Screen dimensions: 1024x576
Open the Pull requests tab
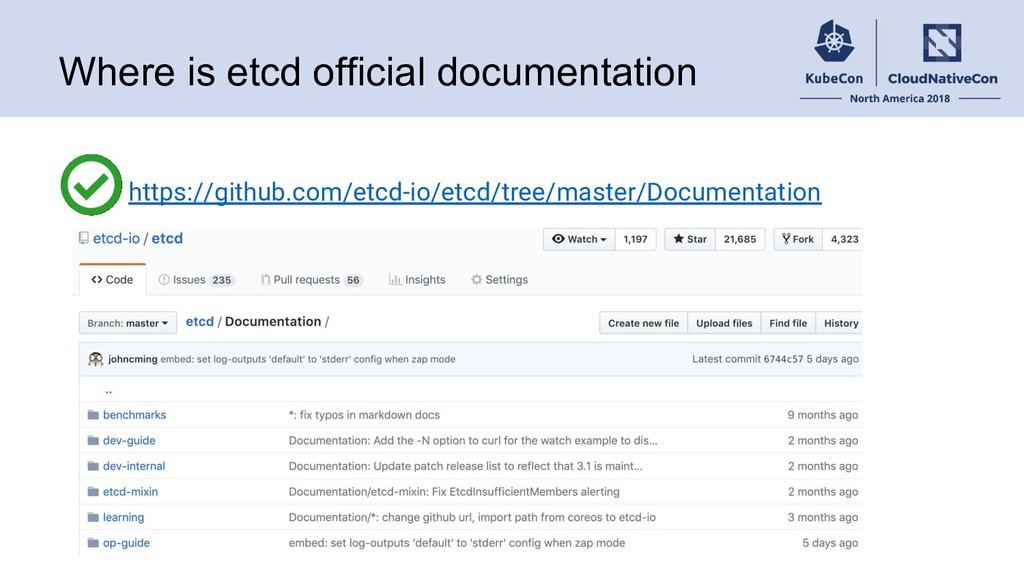312,280
